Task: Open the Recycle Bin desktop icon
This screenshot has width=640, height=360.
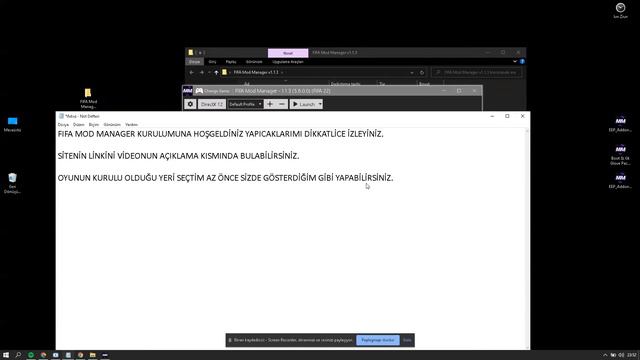Action: click(12, 183)
